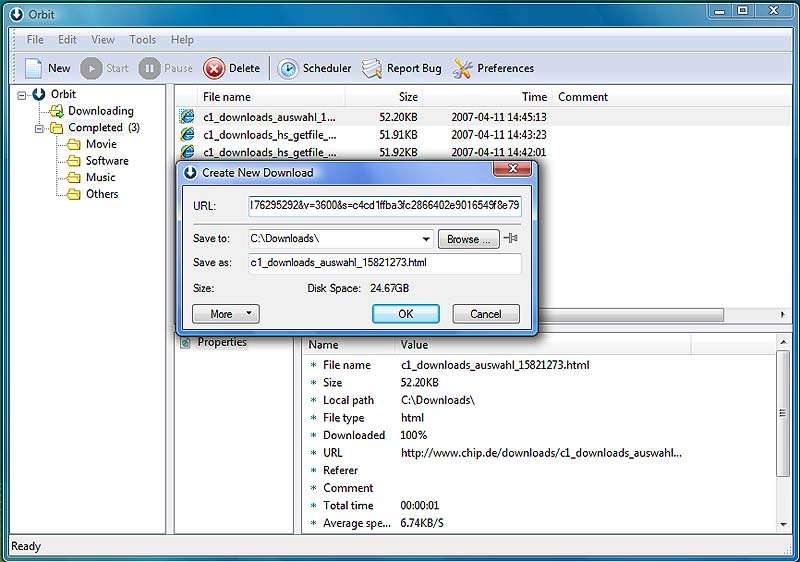Click the Downloading folder icon

click(x=57, y=111)
